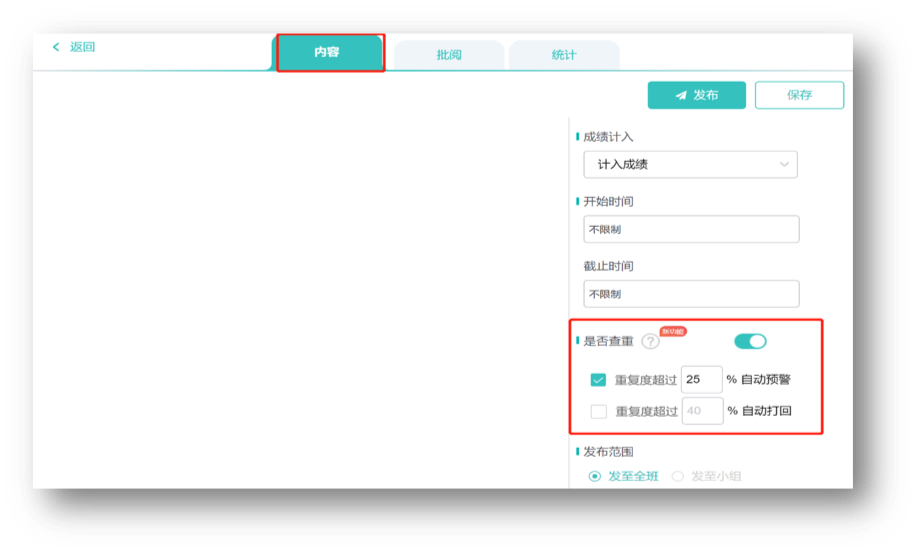
Task: Click the 截止时间 input field
Action: click(x=691, y=294)
